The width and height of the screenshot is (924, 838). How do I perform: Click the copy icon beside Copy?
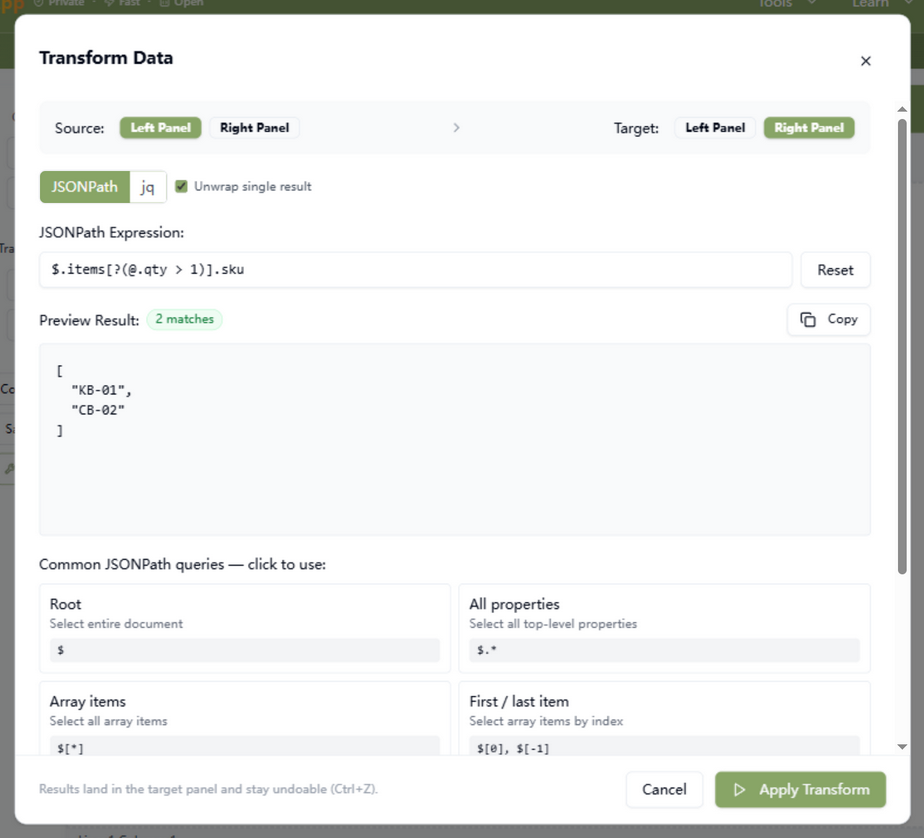pyautogui.click(x=807, y=319)
